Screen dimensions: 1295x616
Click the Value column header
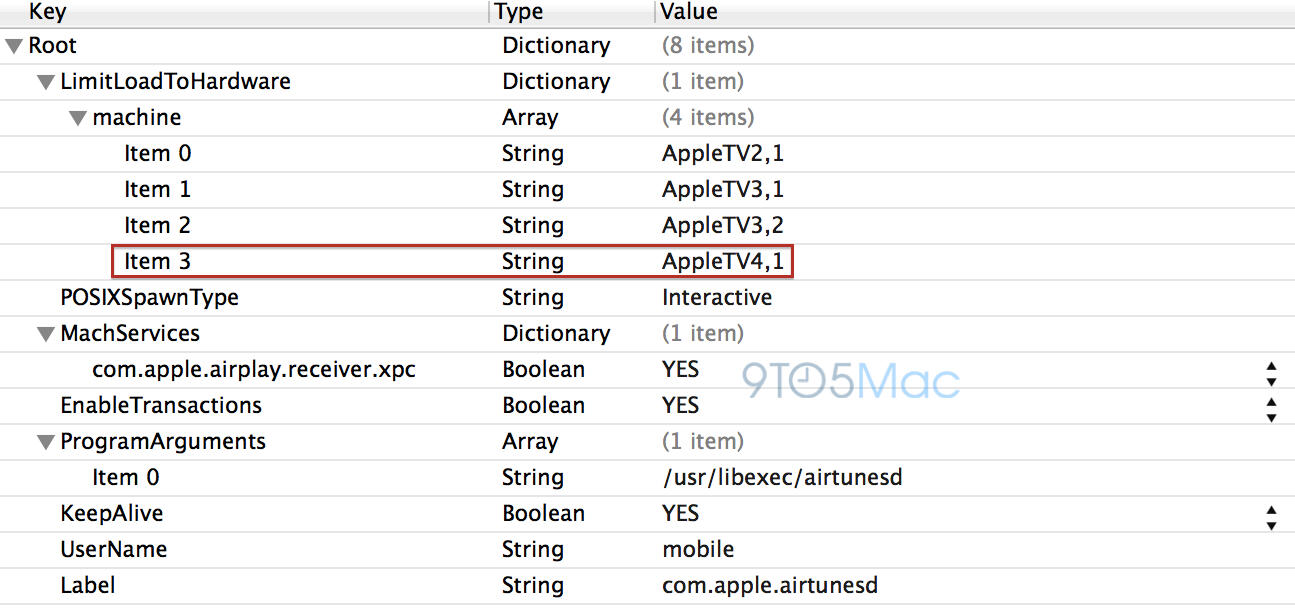975,12
